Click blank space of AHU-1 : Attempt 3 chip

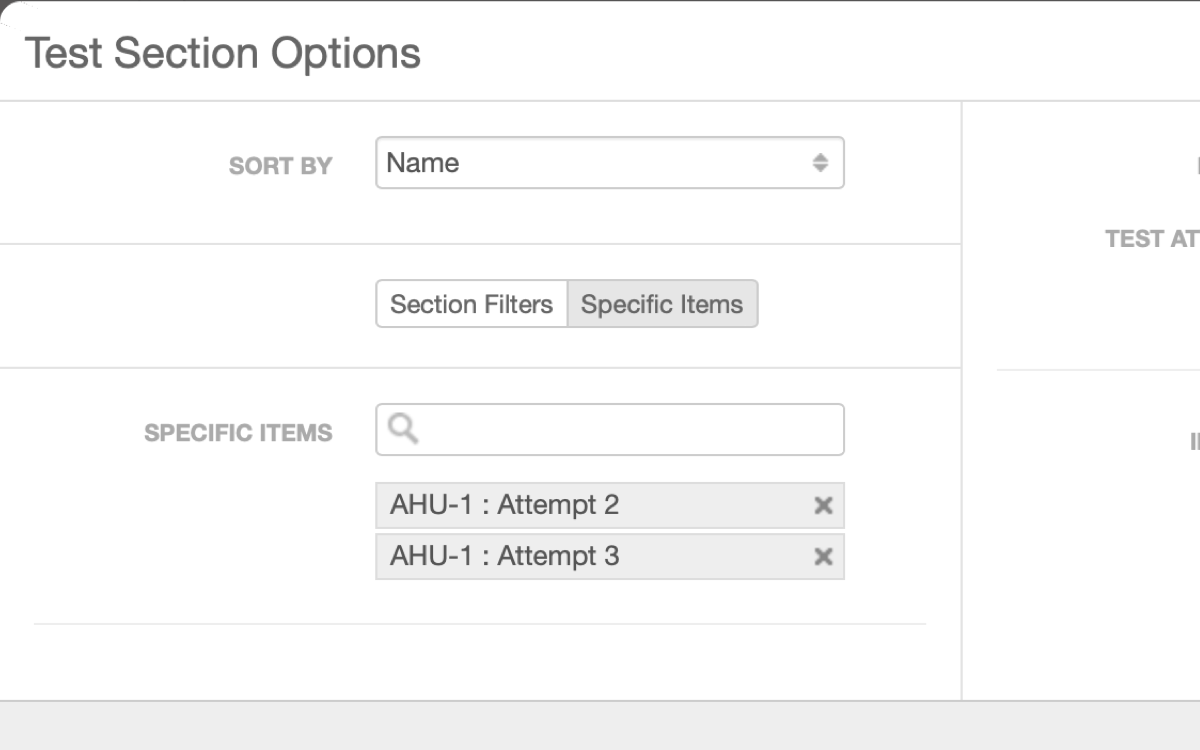715,557
